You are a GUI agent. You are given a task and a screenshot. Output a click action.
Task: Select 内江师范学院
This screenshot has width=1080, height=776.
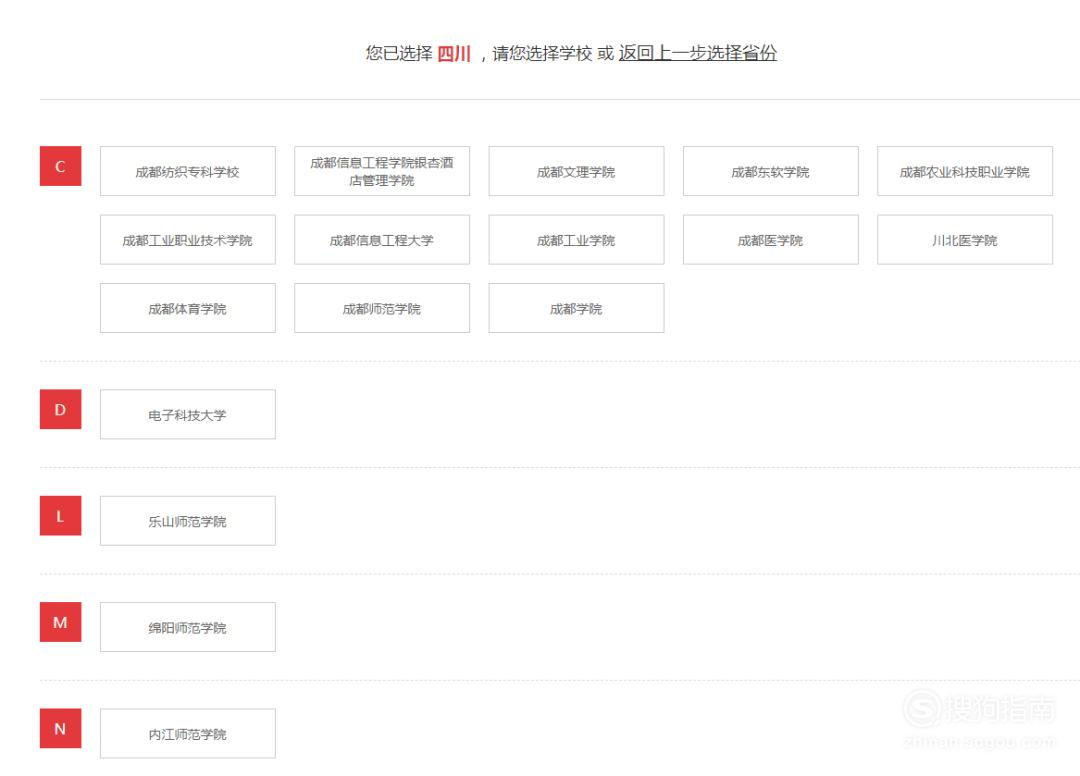click(187, 733)
